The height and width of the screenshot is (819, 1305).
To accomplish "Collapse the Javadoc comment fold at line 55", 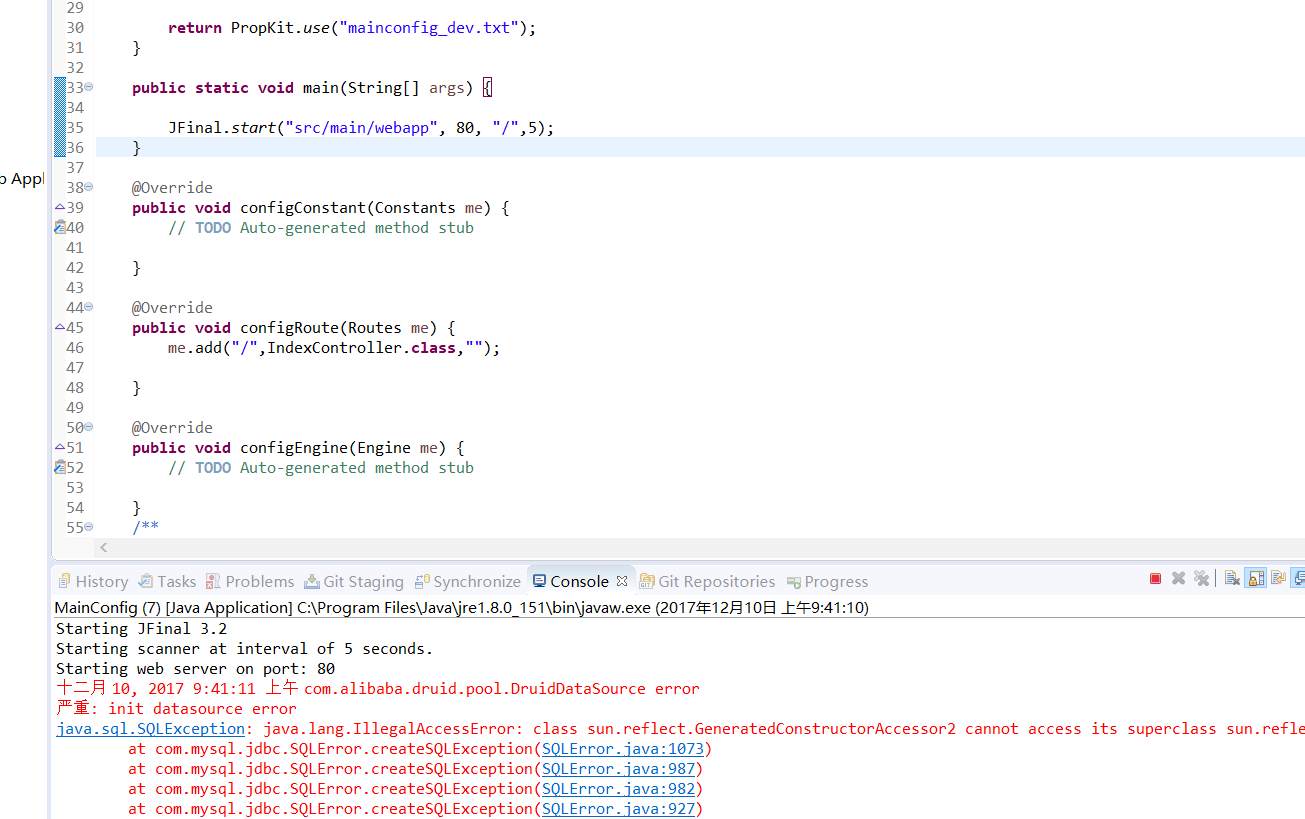I will tap(89, 527).
